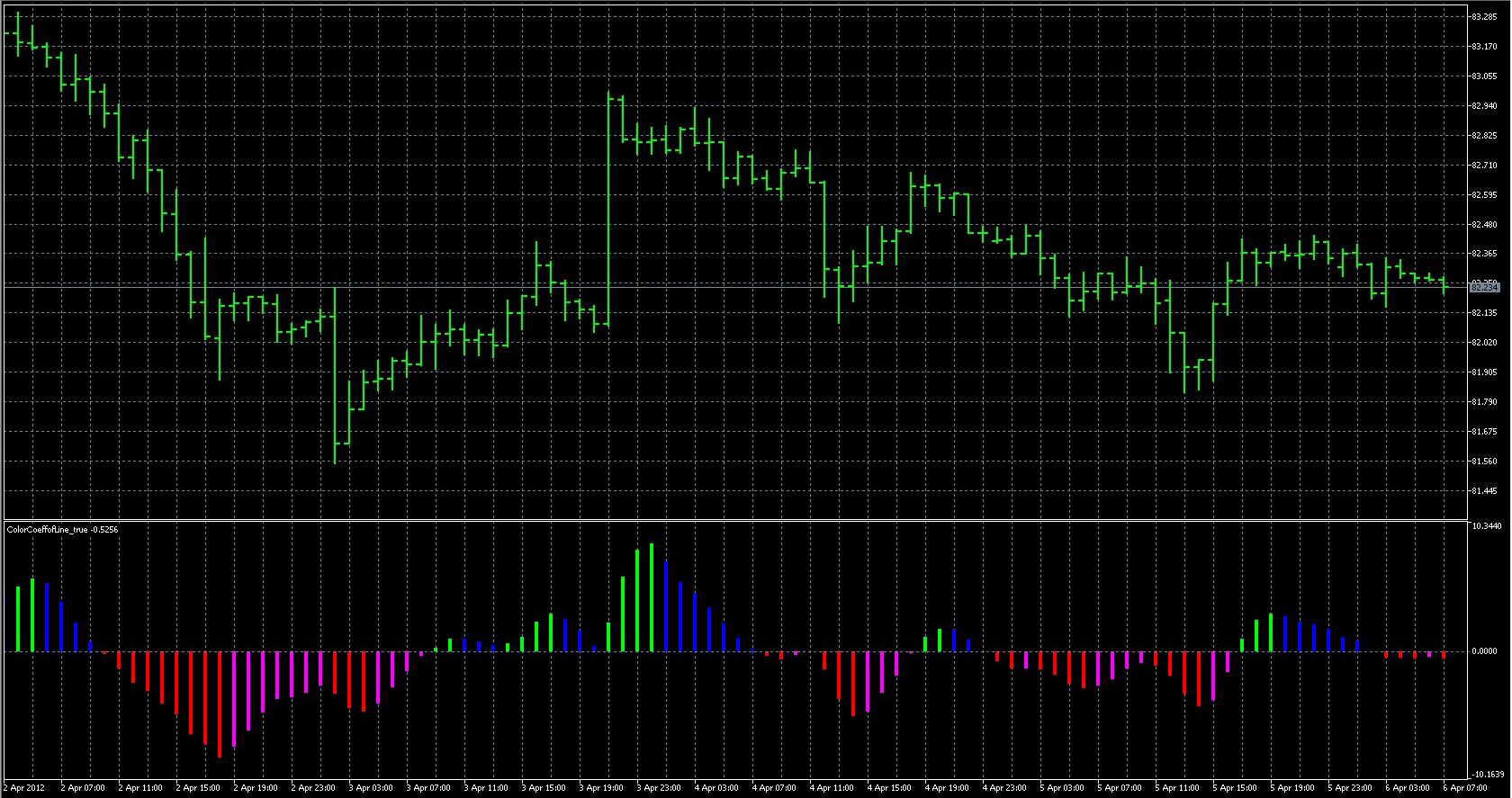The width and height of the screenshot is (1512, 798).
Task: Click the '3 Apr 03:00' time axis label
Action: coord(371,788)
